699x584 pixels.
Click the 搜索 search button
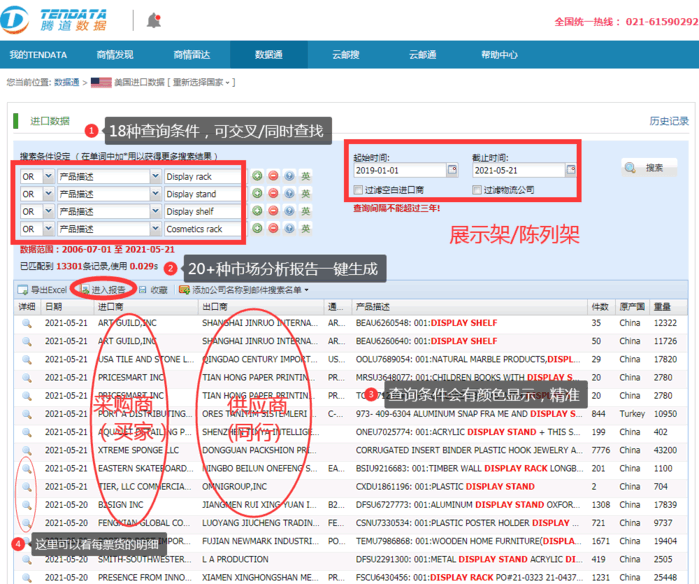650,168
